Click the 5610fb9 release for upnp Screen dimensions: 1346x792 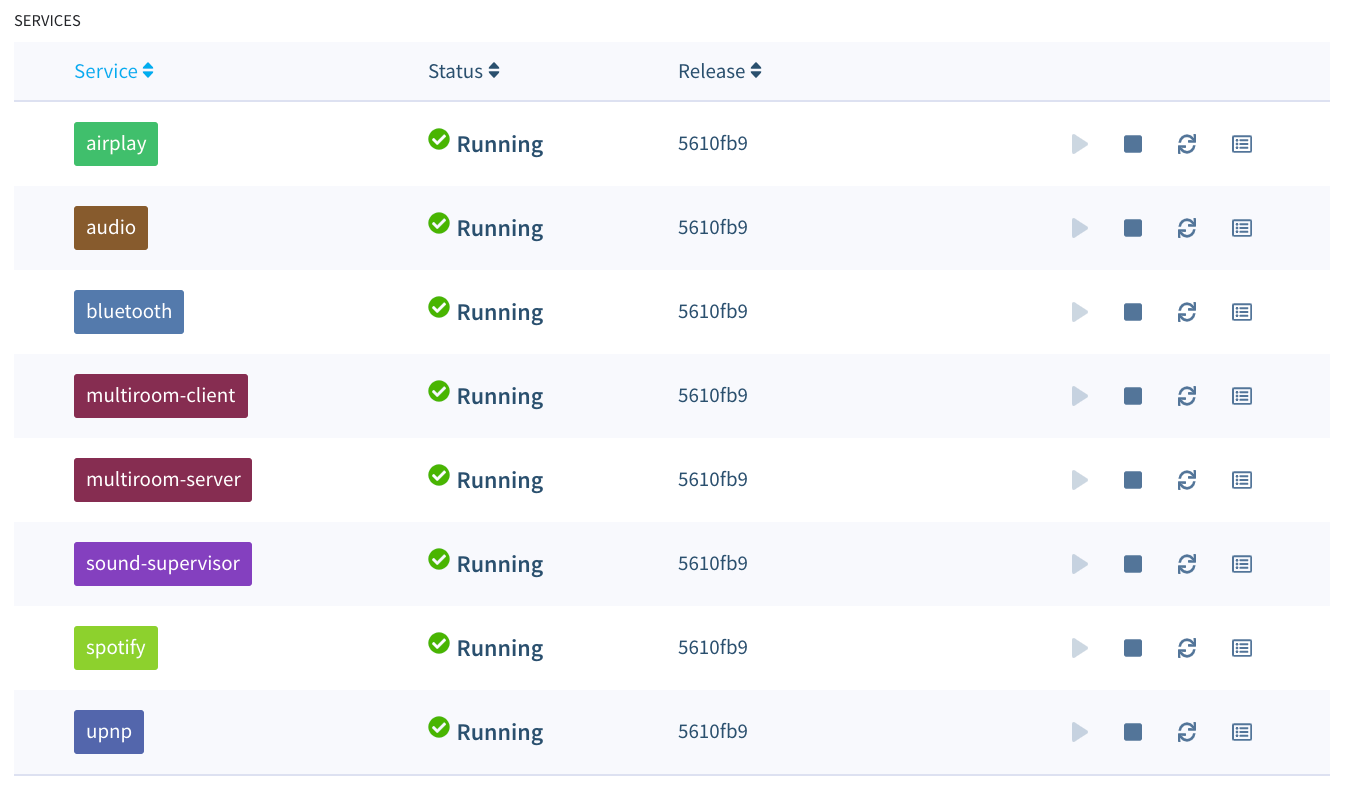(713, 732)
